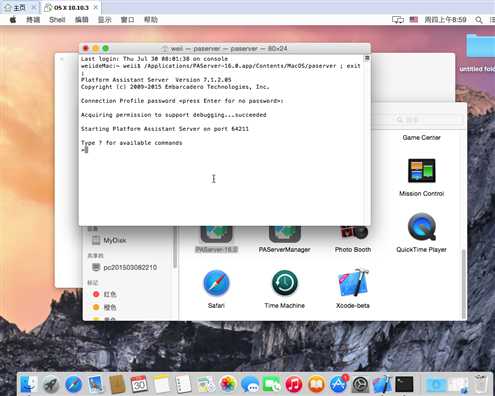495x396 pixels.
Task: Open the 窗口 (Window) menu
Action: 127,20
